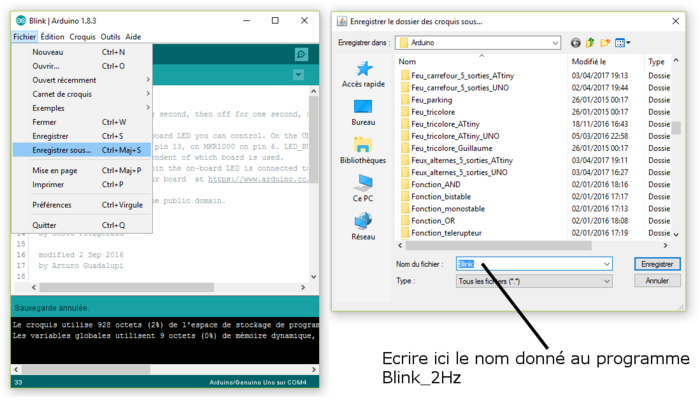Select folder Fonction_AND
Screen dimensions: 700x403
(436, 184)
